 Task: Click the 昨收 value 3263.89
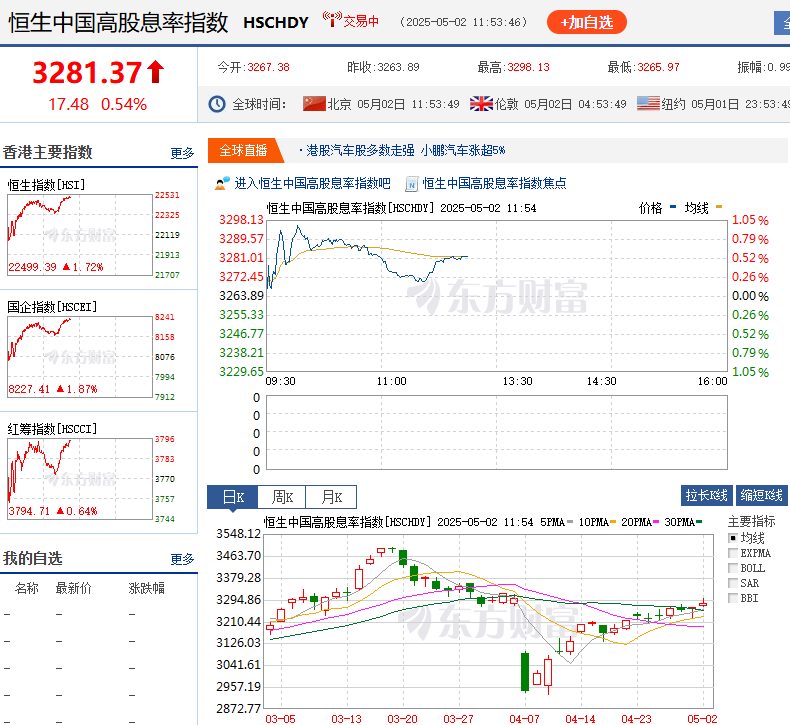(398, 67)
